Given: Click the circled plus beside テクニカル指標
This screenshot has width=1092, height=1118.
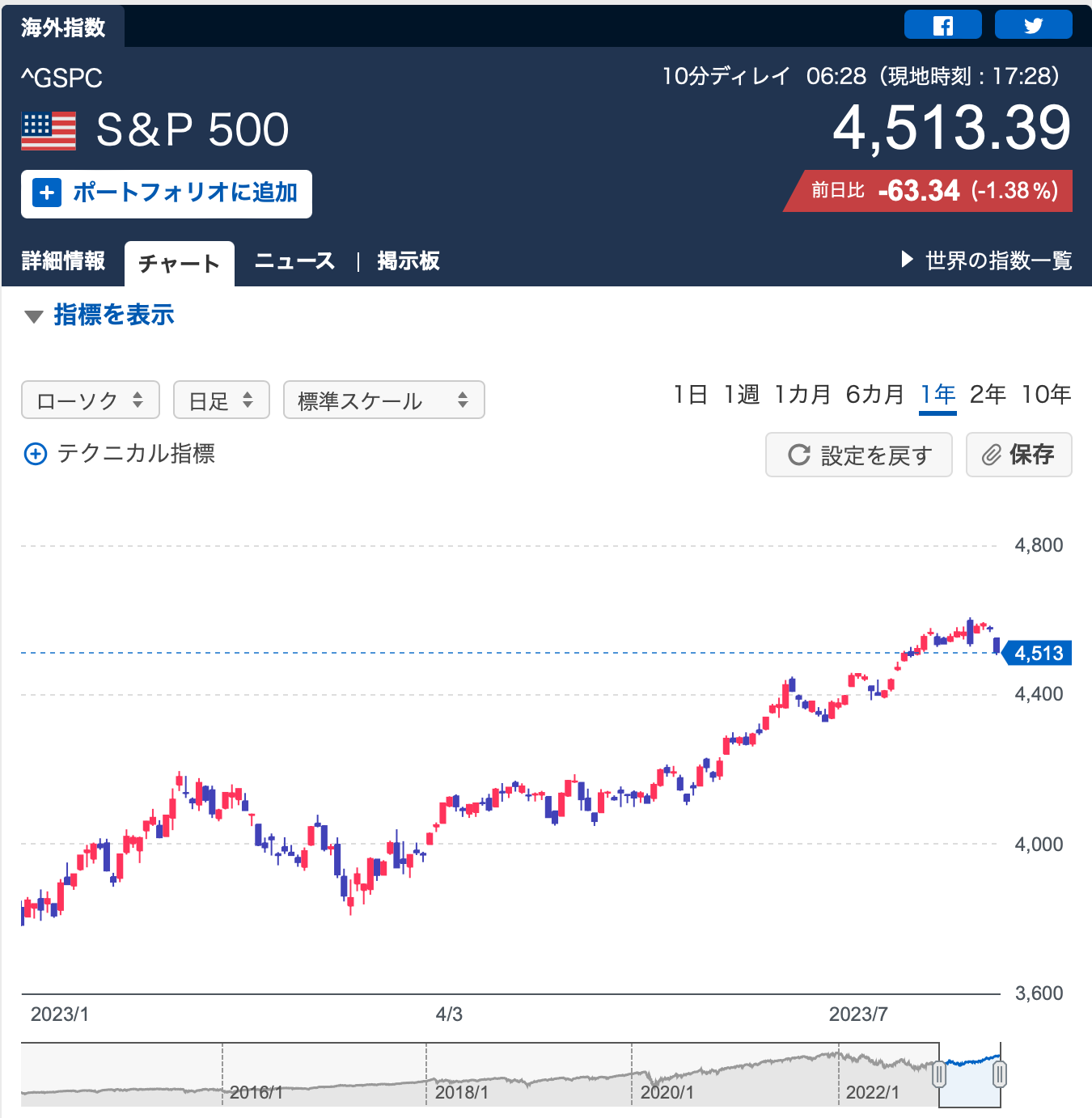Looking at the screenshot, I should coord(36,454).
